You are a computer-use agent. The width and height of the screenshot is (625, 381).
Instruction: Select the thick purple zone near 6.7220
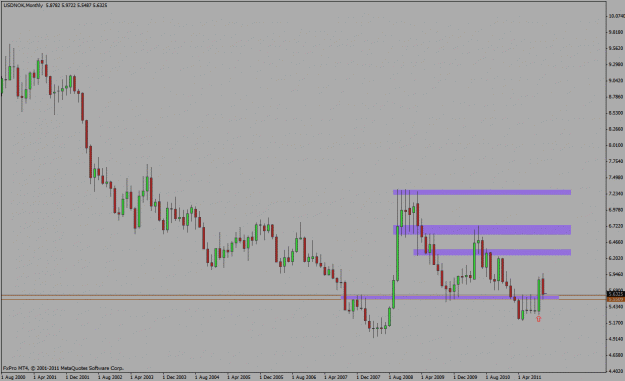pos(482,230)
